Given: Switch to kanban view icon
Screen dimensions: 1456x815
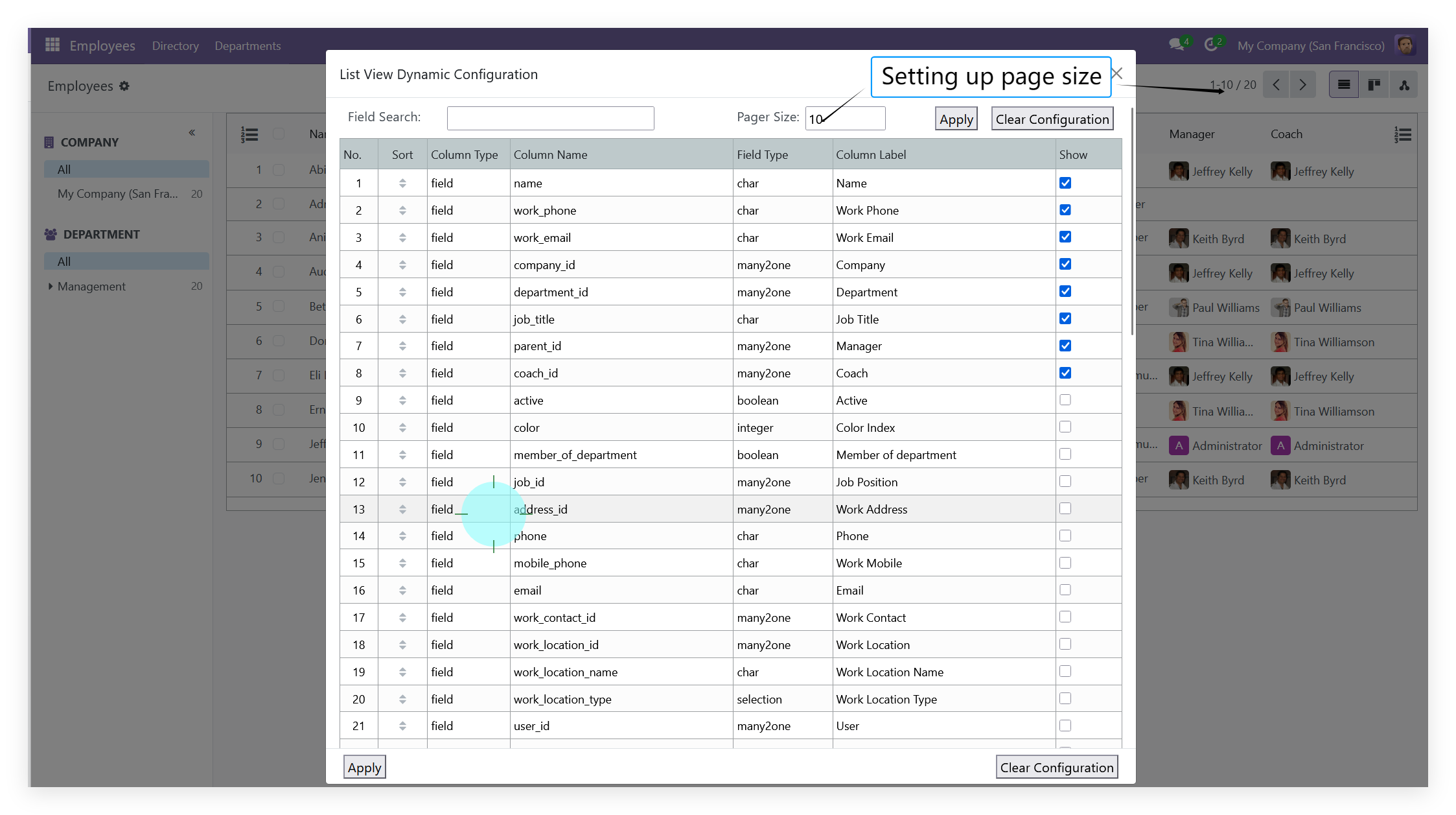Looking at the screenshot, I should click(x=1374, y=85).
